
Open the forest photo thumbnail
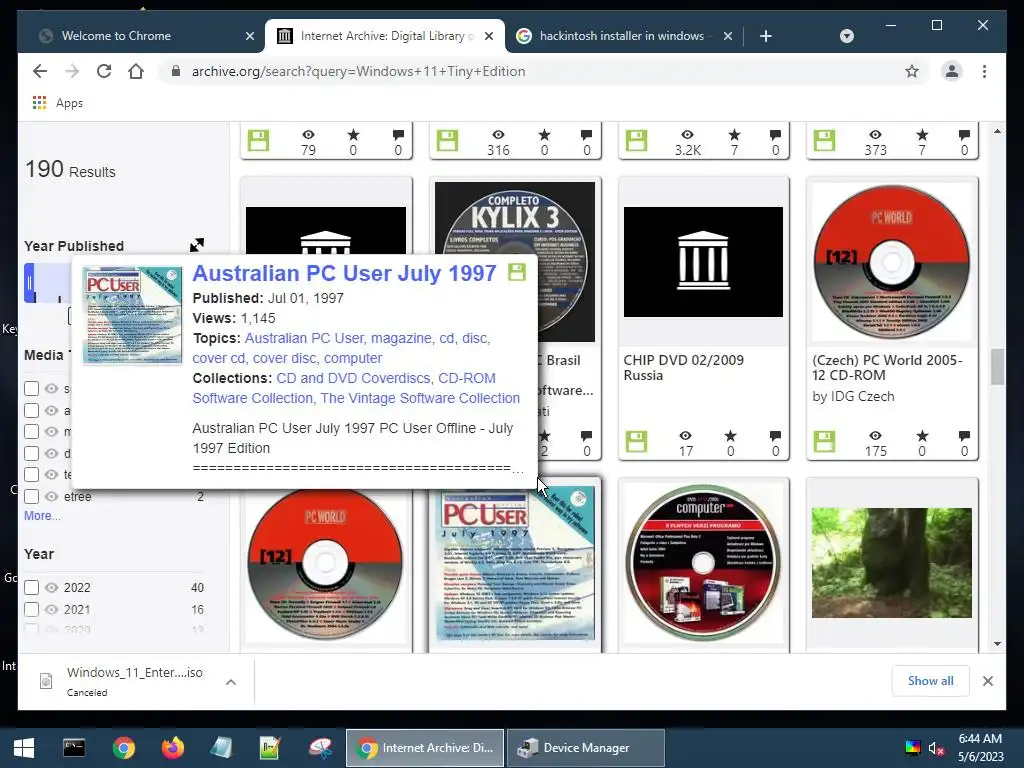[x=891, y=563]
